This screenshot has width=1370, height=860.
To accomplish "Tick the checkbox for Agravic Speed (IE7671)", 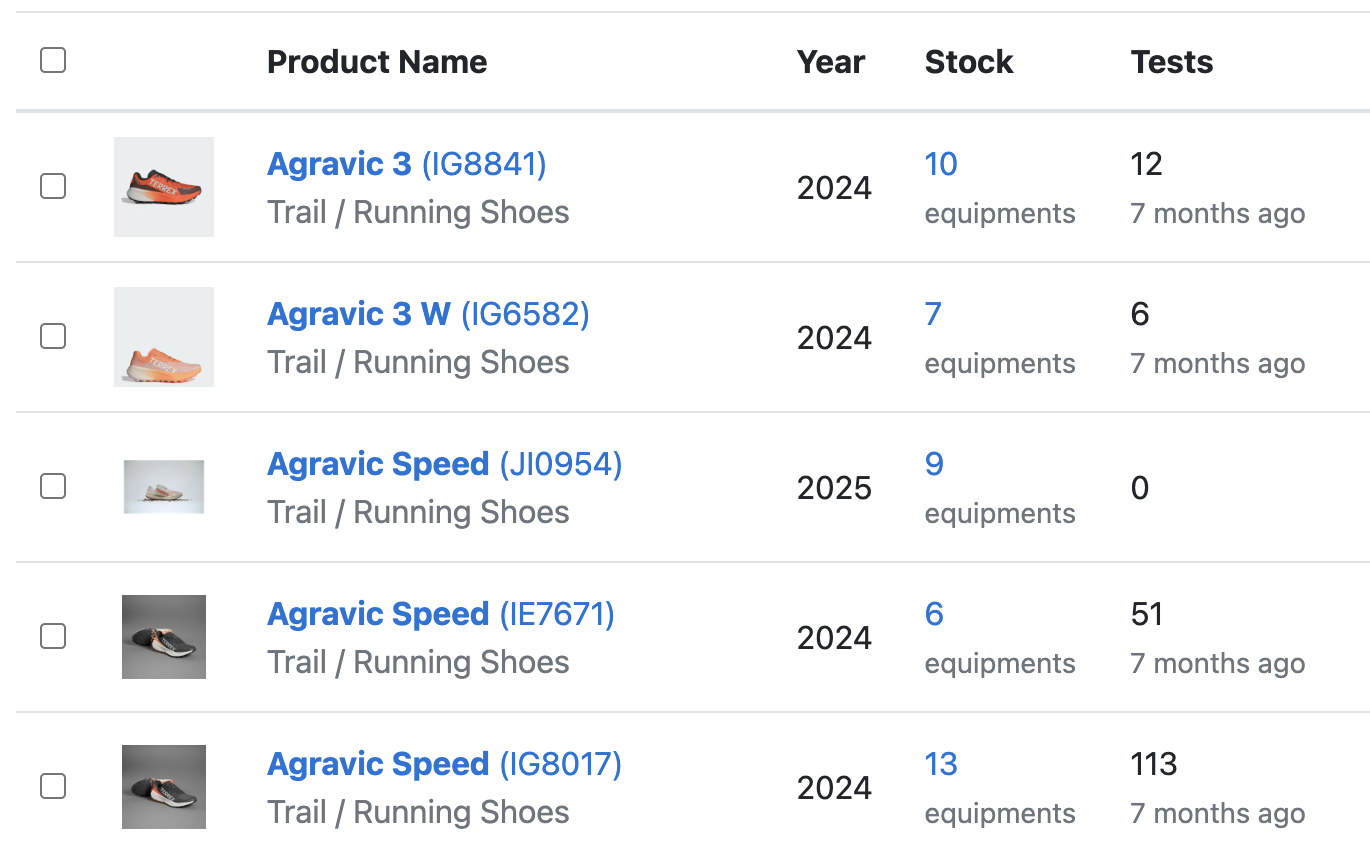I will tap(52, 637).
